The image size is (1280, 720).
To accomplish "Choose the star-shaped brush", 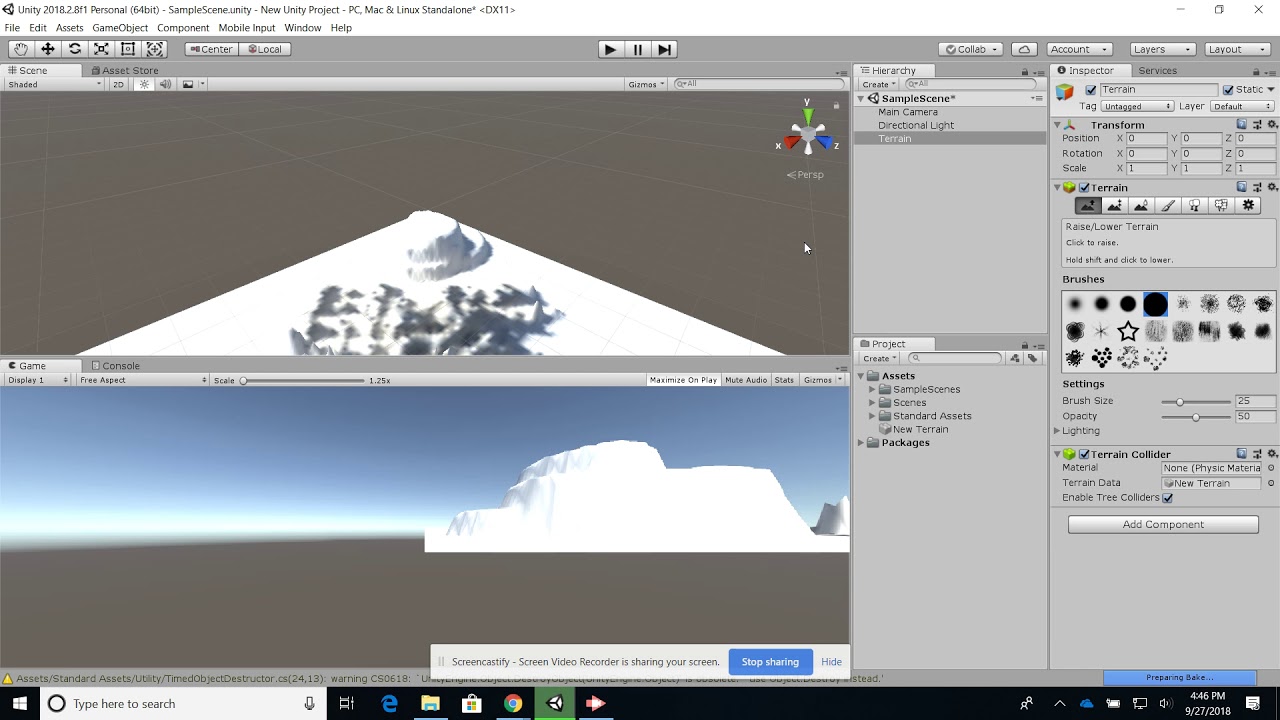I will 1128,331.
